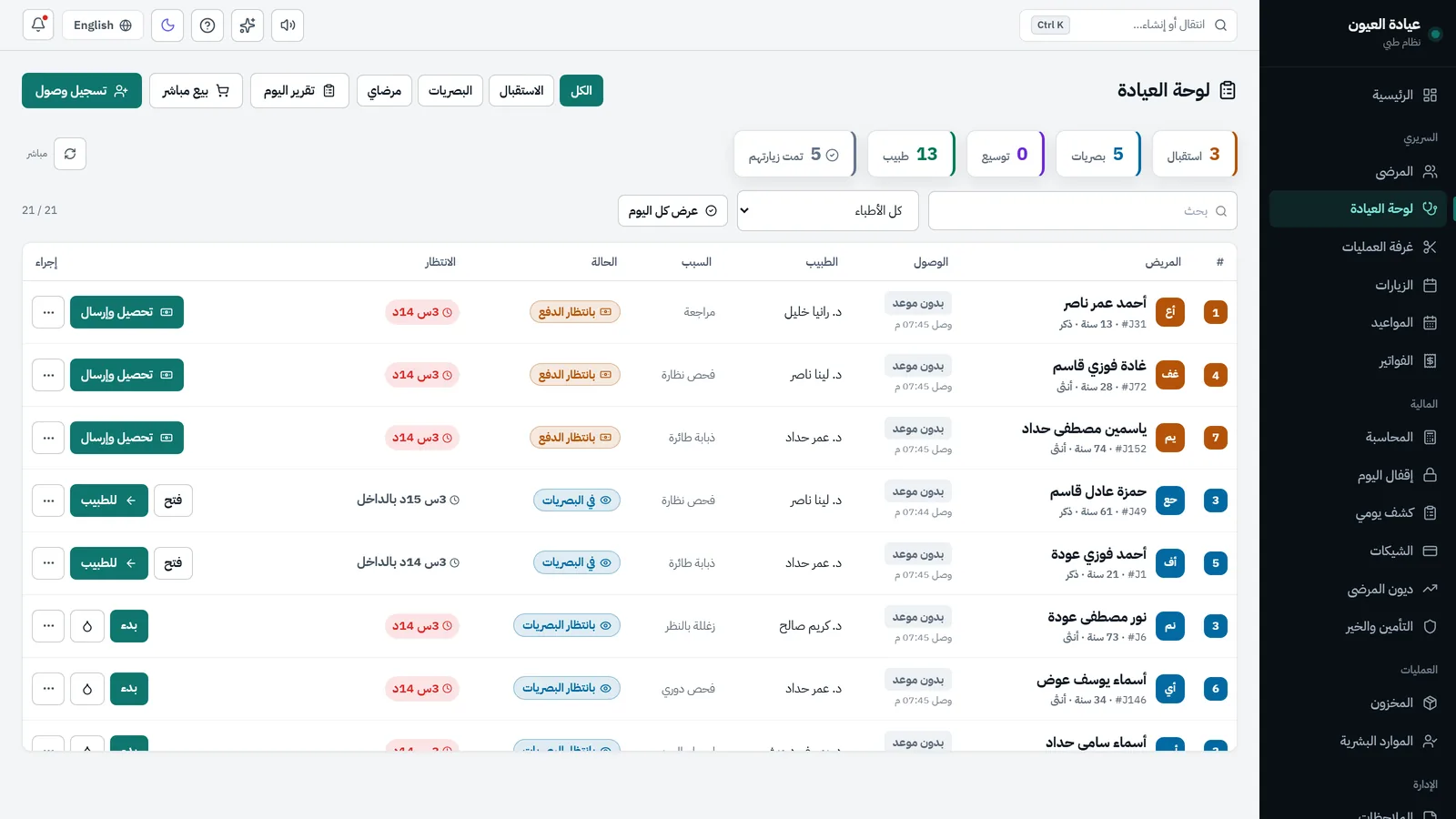The height and width of the screenshot is (819, 1456).
Task: Open the كل الأطباء doctors dropdown
Action: coord(828,210)
